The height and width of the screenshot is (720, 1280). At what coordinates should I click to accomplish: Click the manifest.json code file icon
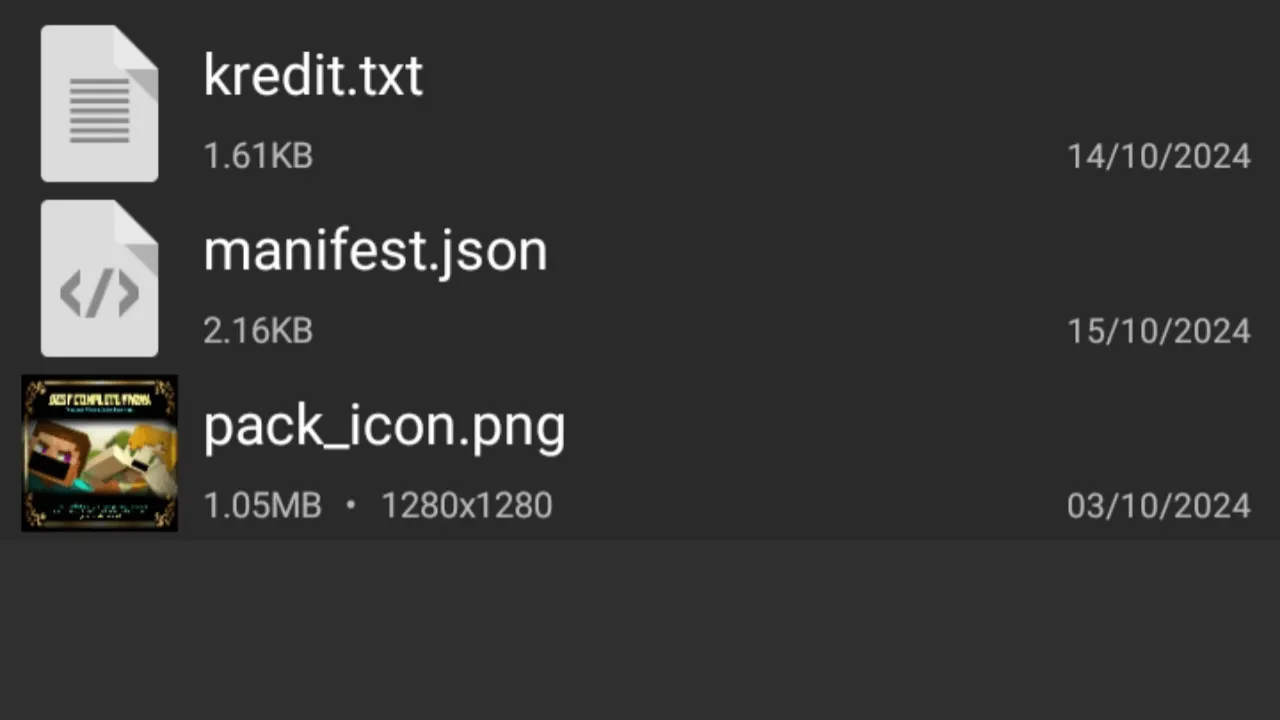click(99, 278)
